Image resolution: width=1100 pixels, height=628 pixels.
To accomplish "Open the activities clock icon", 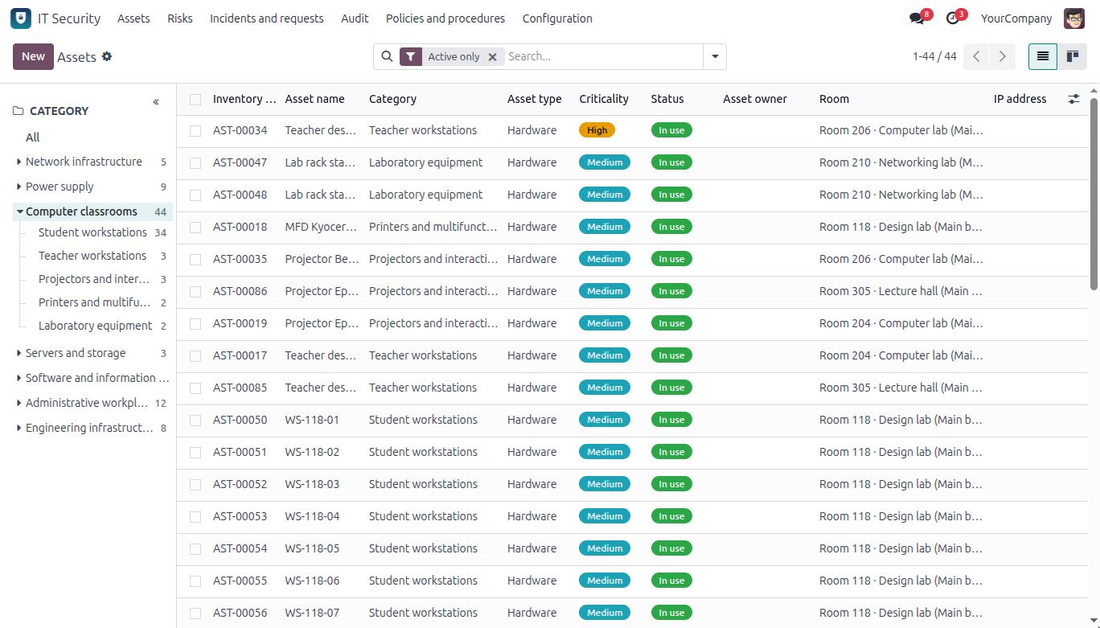I will tap(952, 18).
